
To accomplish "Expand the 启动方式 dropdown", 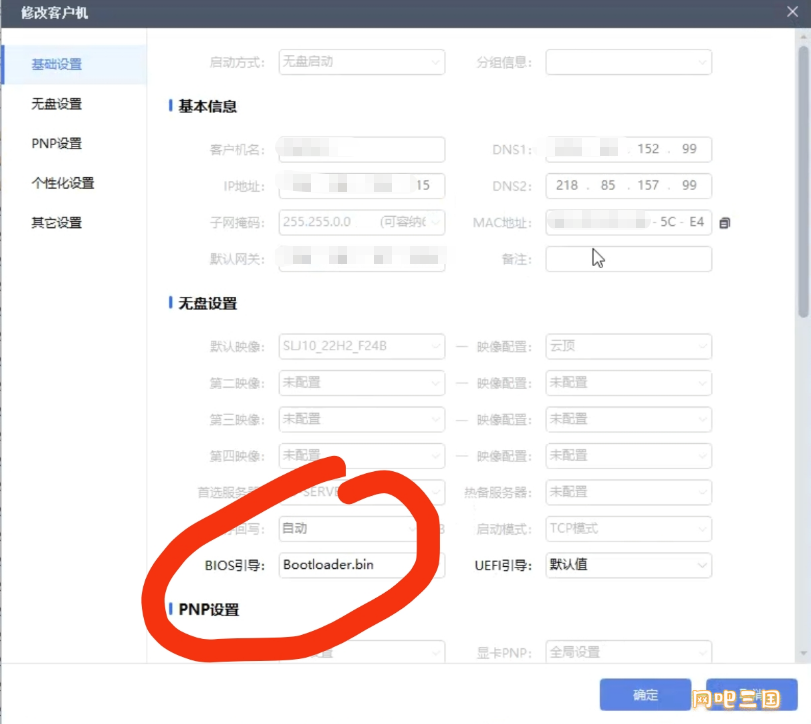I will click(361, 62).
